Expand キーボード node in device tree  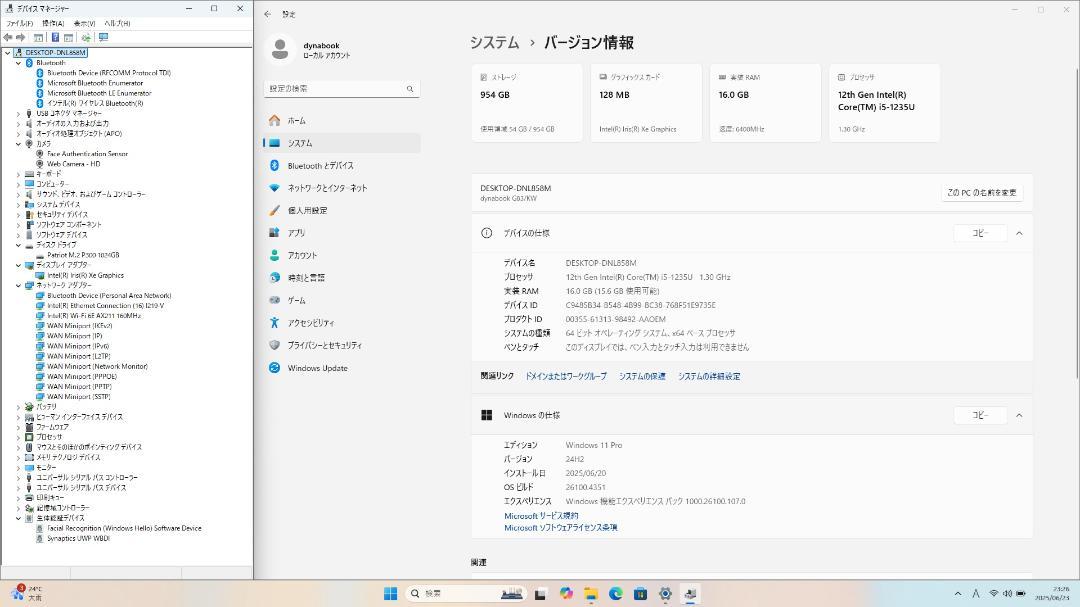tap(19, 174)
